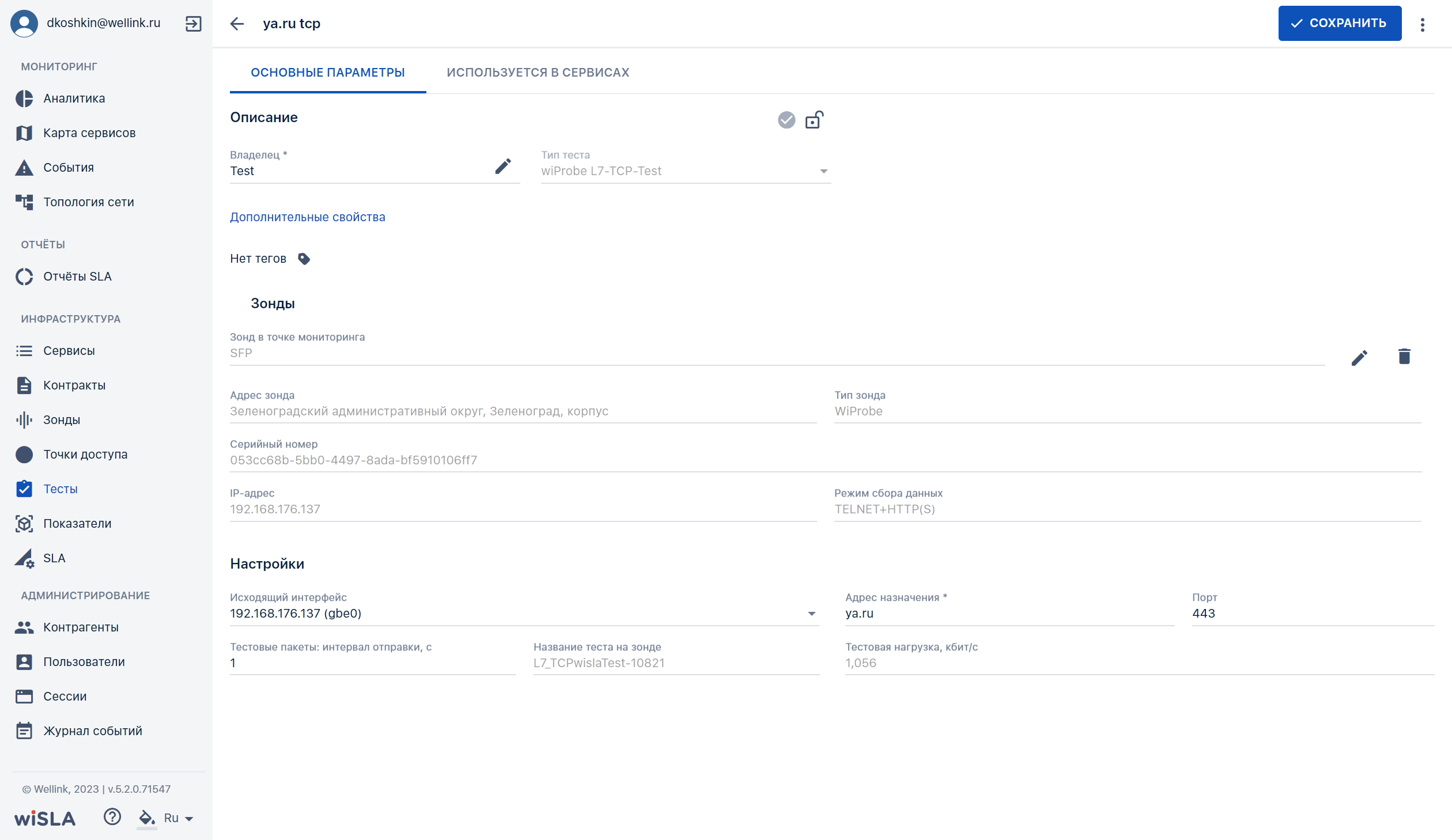Open Зонды in the sidebar

pyautogui.click(x=62, y=420)
